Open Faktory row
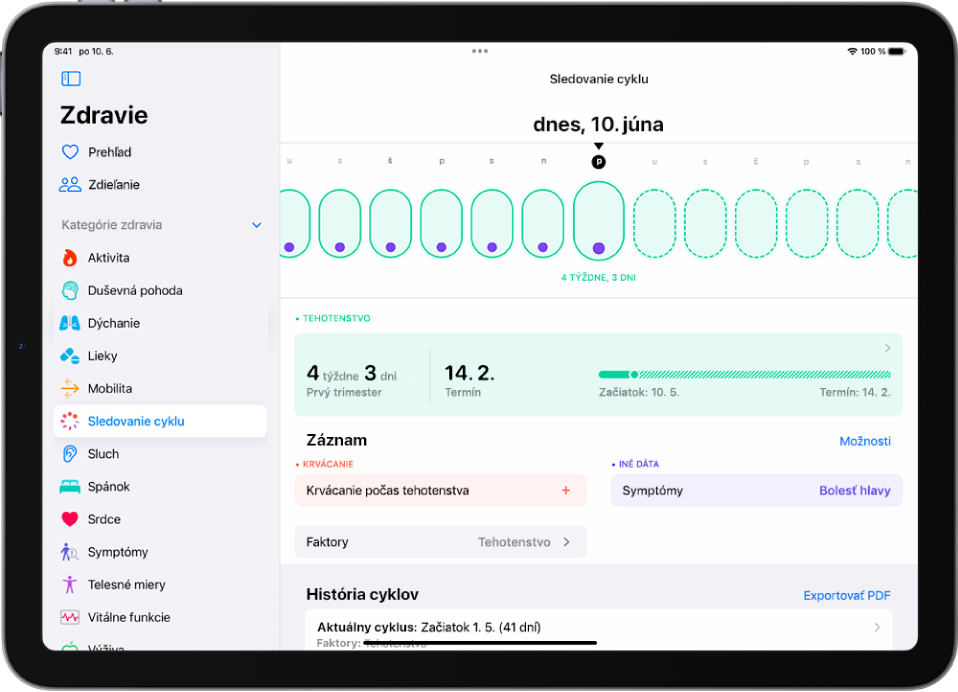Screen dimensions: 958x692 pos(441,542)
